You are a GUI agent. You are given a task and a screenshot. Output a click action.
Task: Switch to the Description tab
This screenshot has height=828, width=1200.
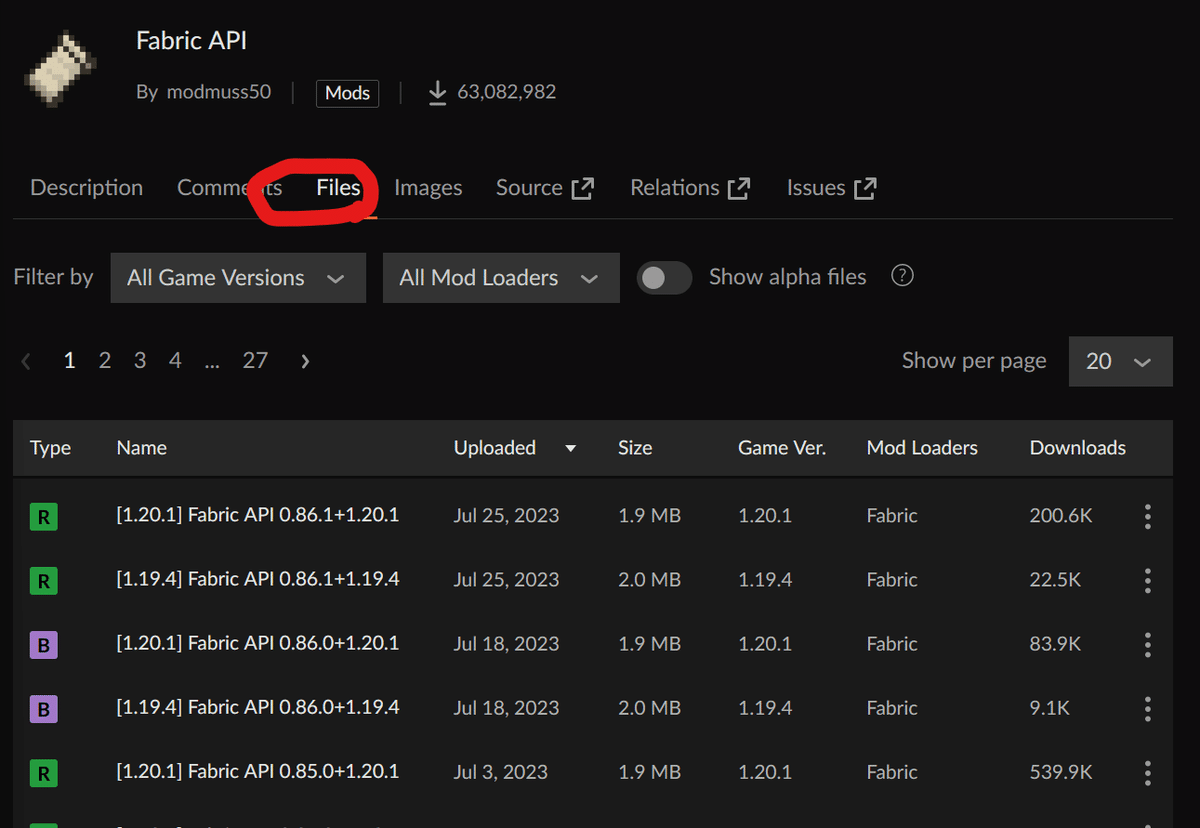tap(86, 188)
